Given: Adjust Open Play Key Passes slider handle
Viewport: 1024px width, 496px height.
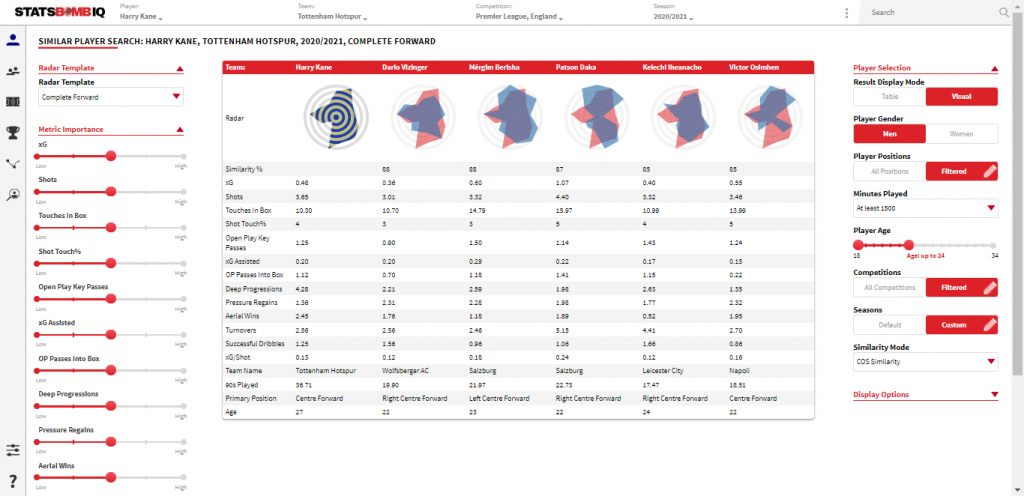Looking at the screenshot, I should pos(110,299).
